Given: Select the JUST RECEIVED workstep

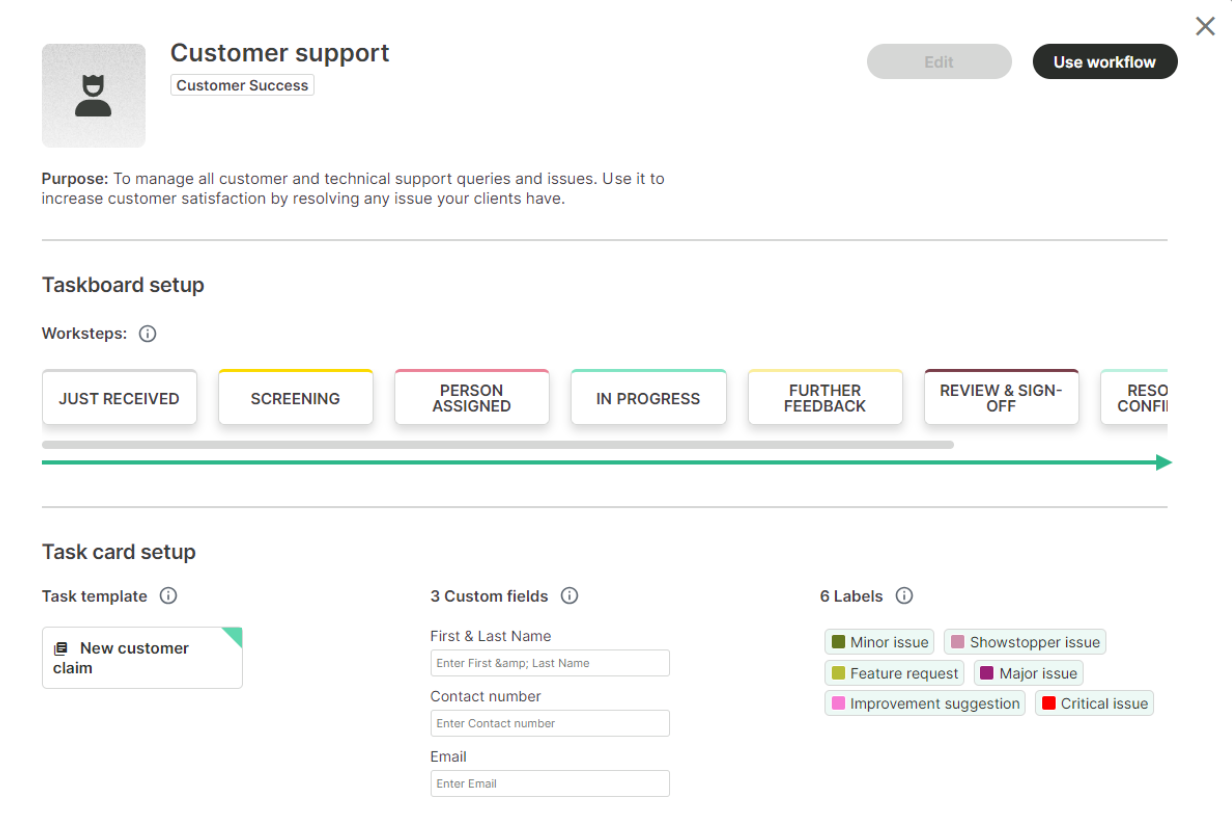Looking at the screenshot, I should (x=119, y=398).
